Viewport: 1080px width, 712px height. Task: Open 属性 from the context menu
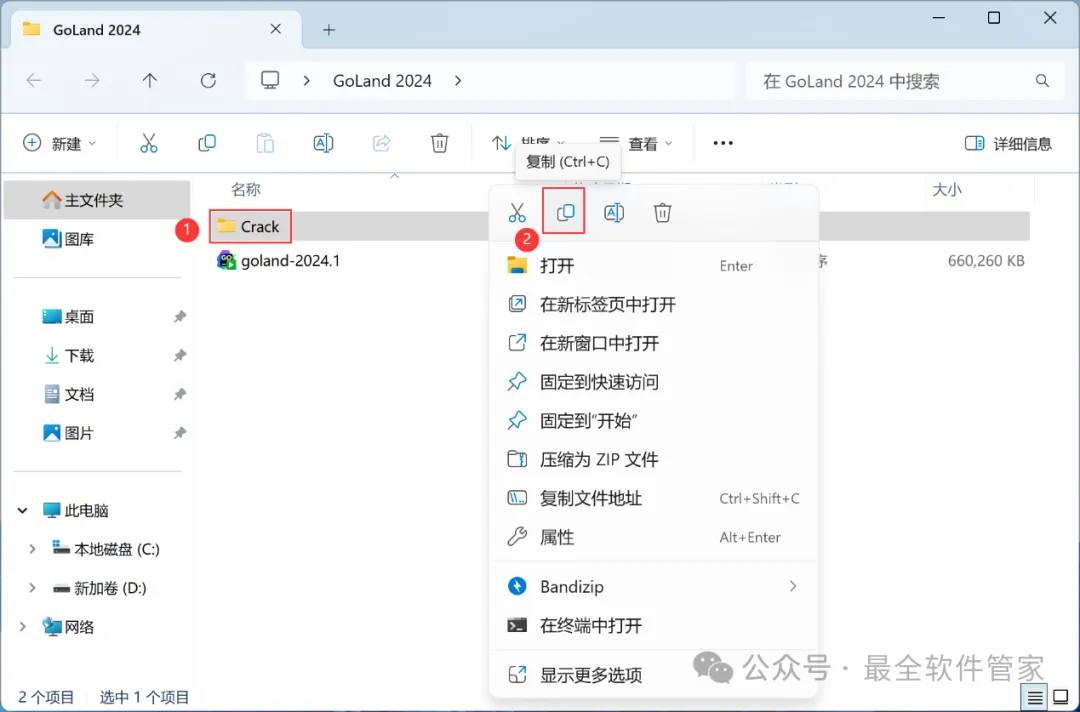point(653,537)
